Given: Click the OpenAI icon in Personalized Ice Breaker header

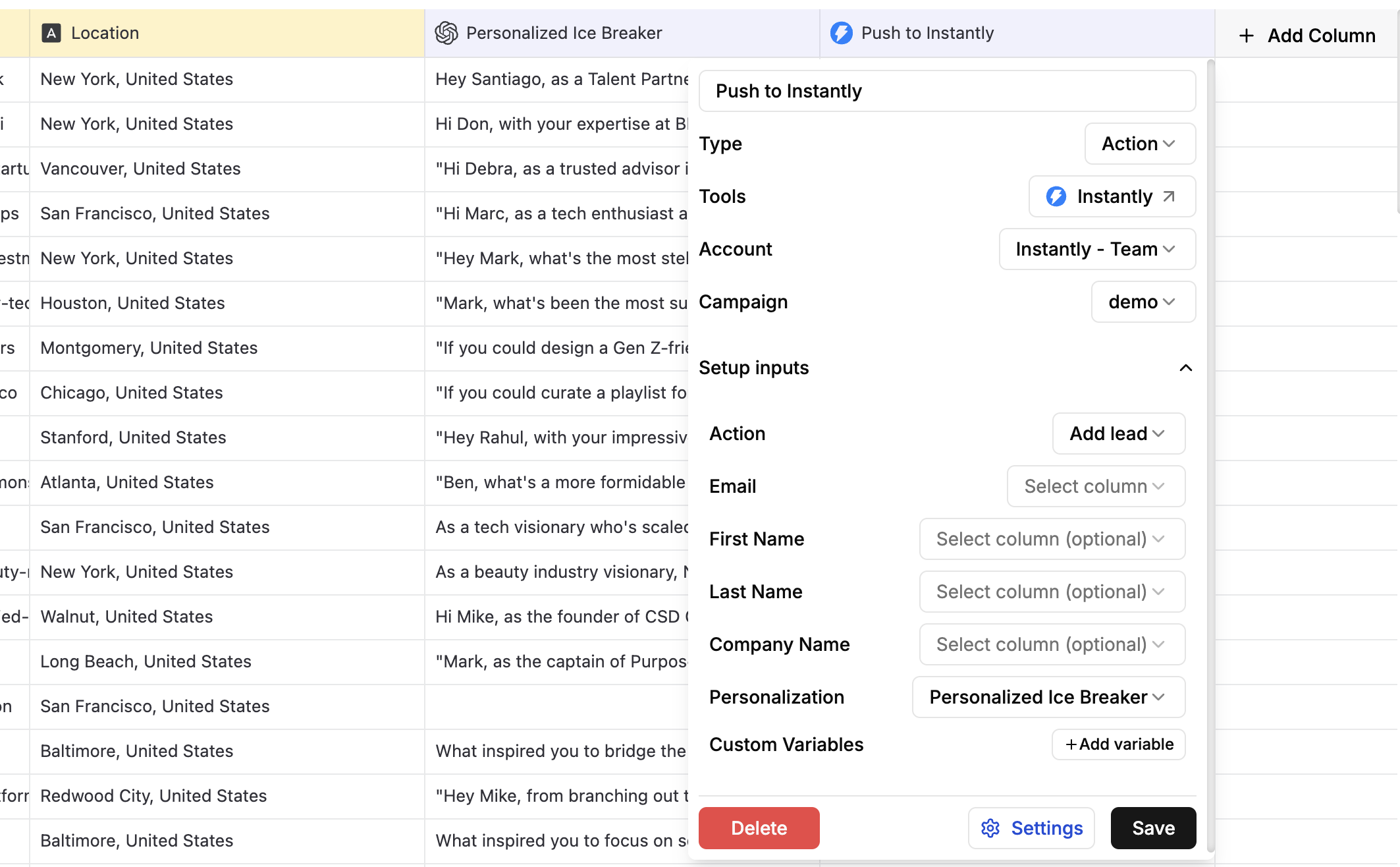Looking at the screenshot, I should (x=446, y=33).
